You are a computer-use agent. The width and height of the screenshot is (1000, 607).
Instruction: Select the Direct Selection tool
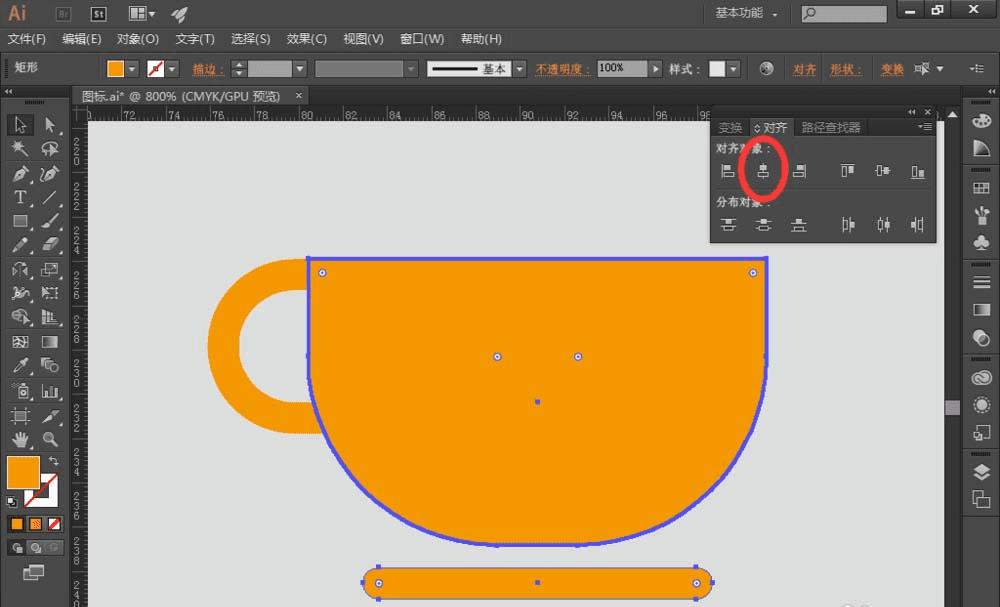point(49,125)
